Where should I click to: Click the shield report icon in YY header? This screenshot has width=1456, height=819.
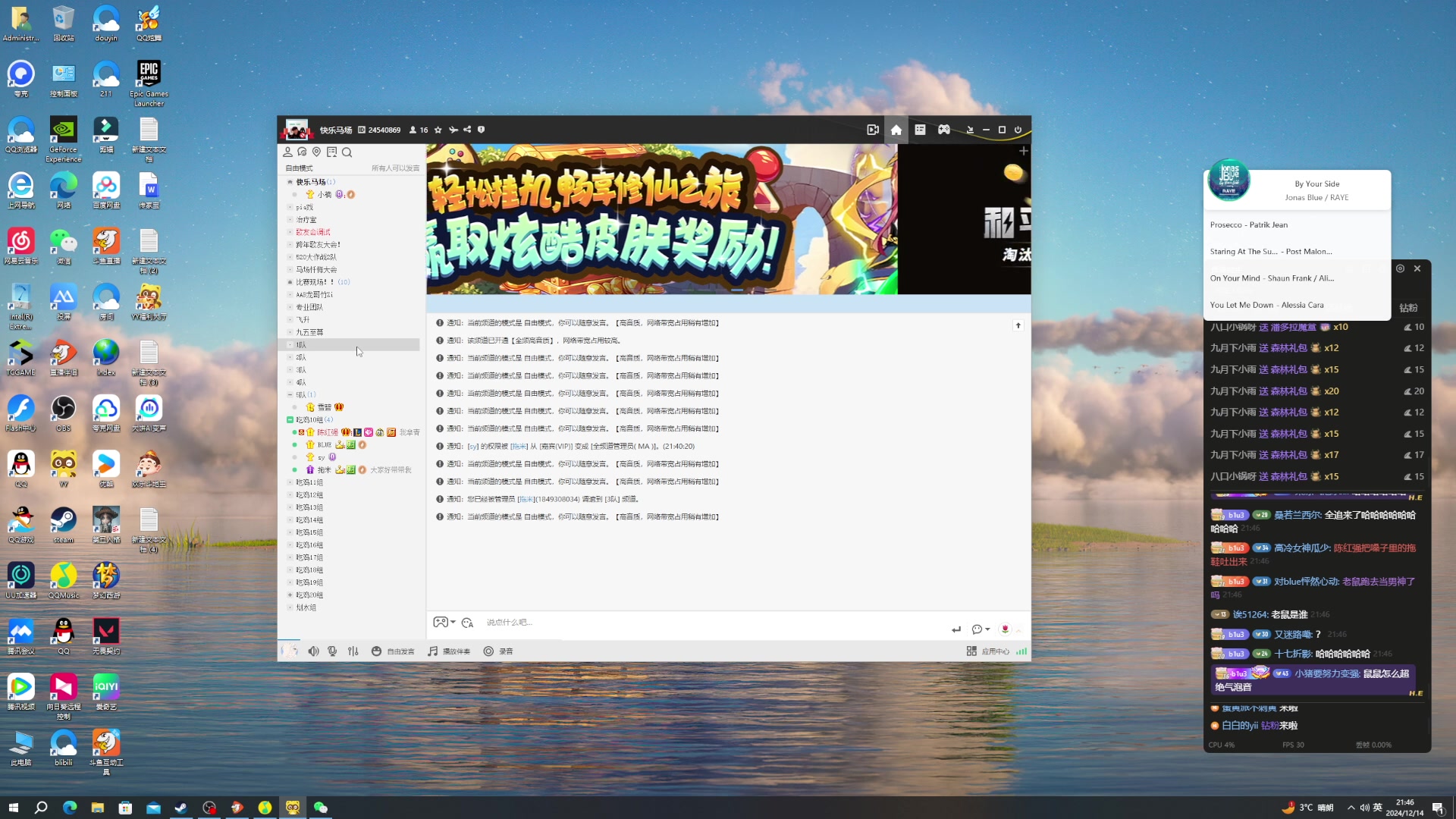481,130
